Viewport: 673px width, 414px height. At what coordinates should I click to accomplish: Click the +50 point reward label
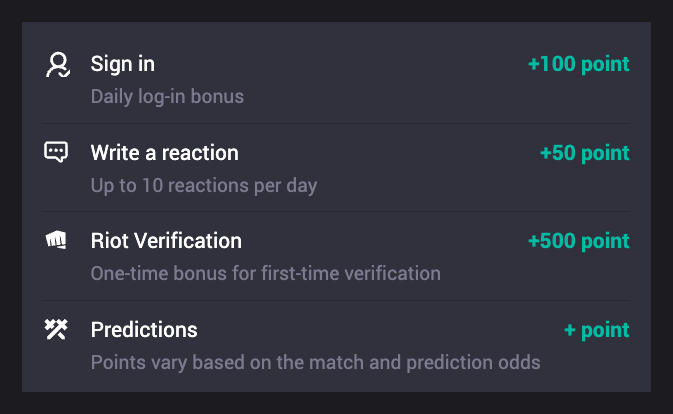point(584,153)
